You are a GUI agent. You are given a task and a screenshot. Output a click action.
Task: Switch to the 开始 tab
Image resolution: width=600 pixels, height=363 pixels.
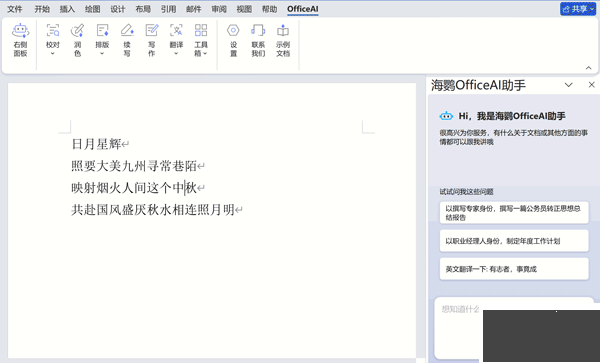[x=42, y=9]
